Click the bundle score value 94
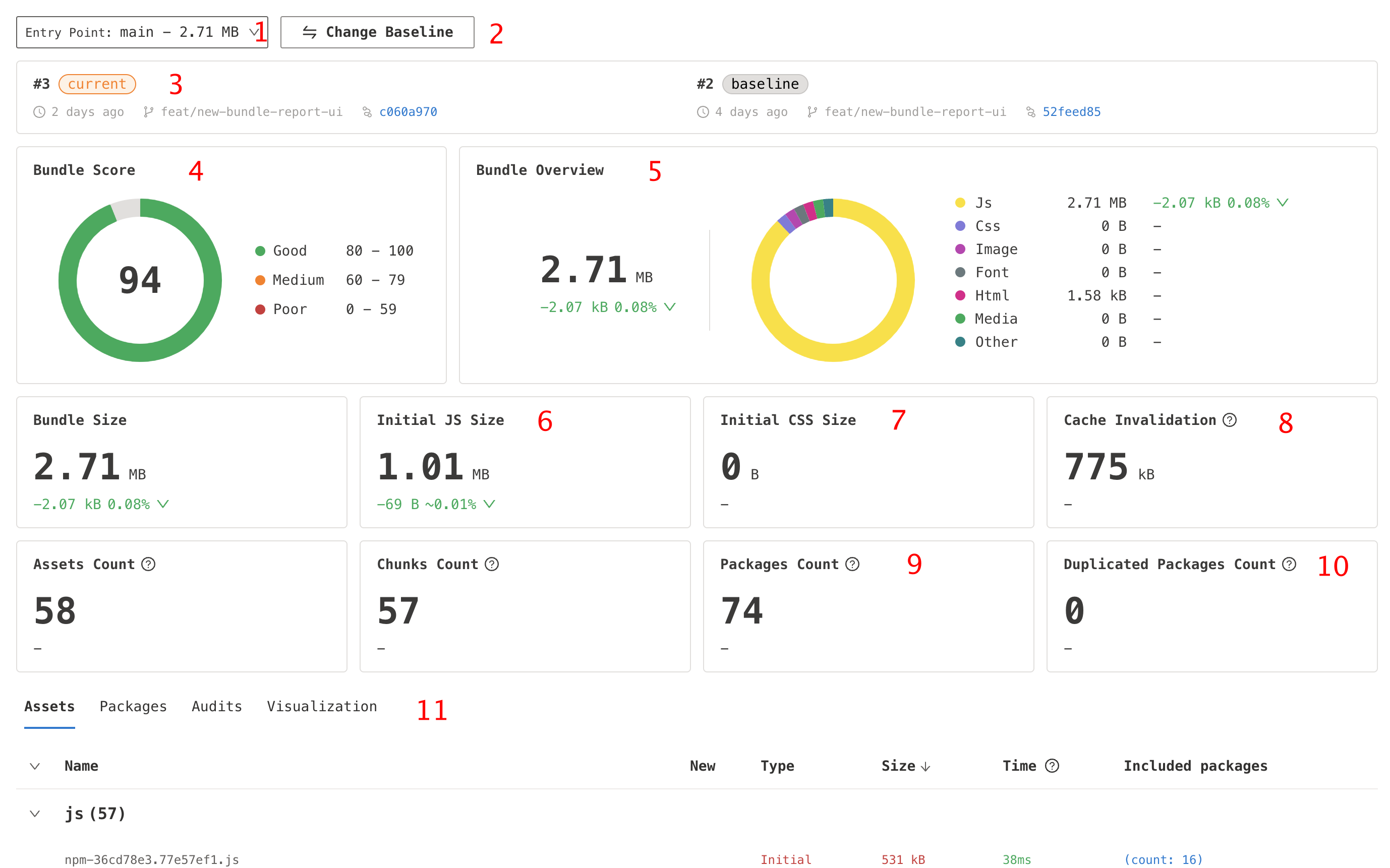This screenshot has height=868, width=1390. (x=140, y=280)
